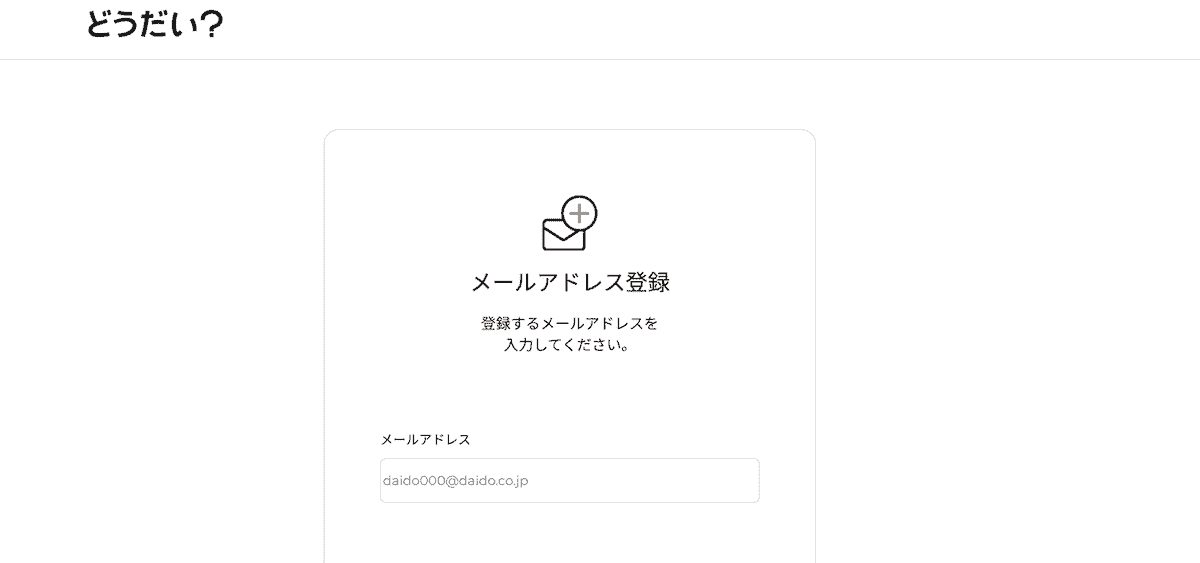The image size is (1200, 563).
Task: Click the 入力してください。 instruction text
Action: click(569, 346)
